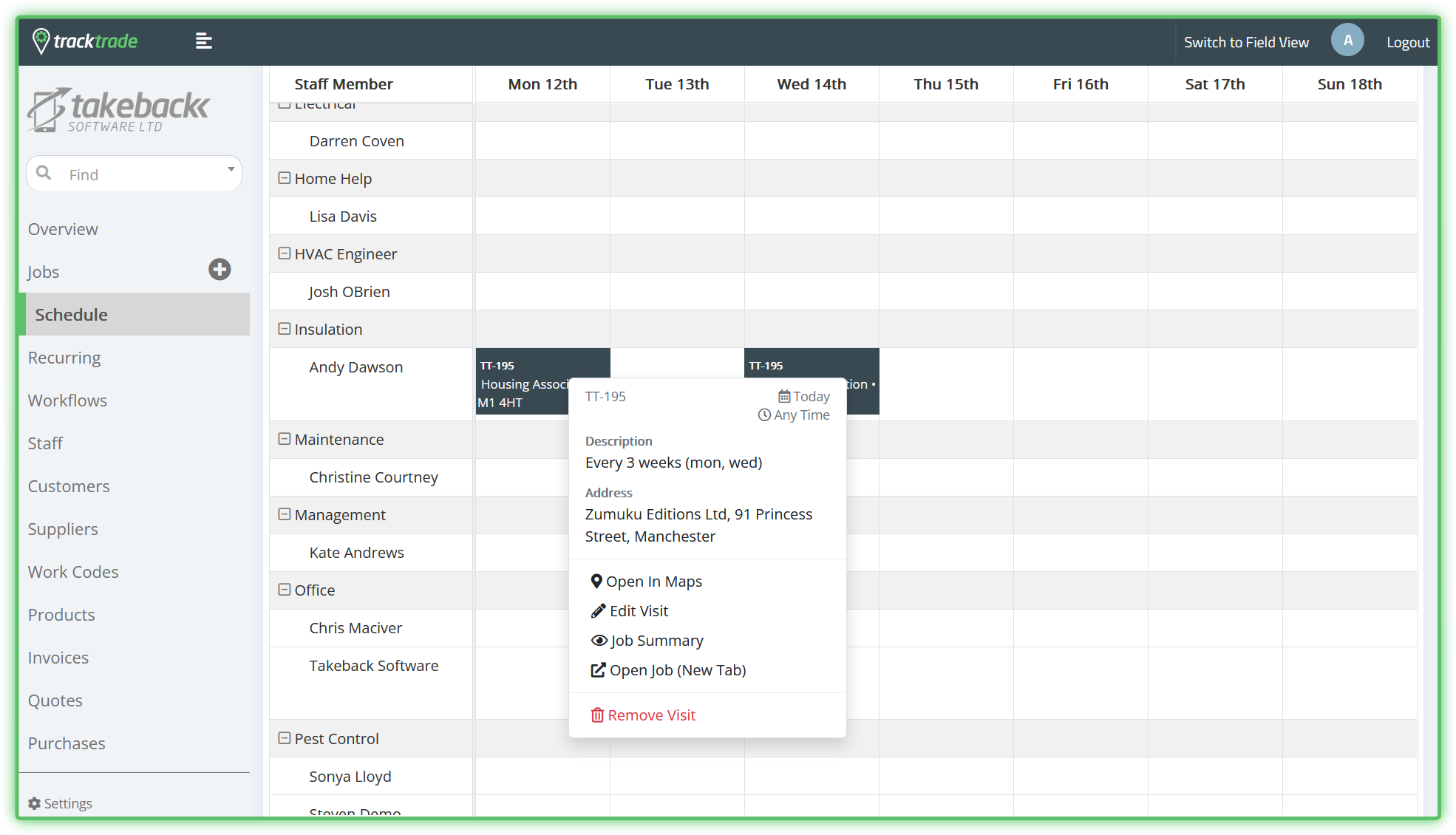This screenshot has width=1456, height=835.
Task: Click the user avatar A icon
Action: 1347,41
